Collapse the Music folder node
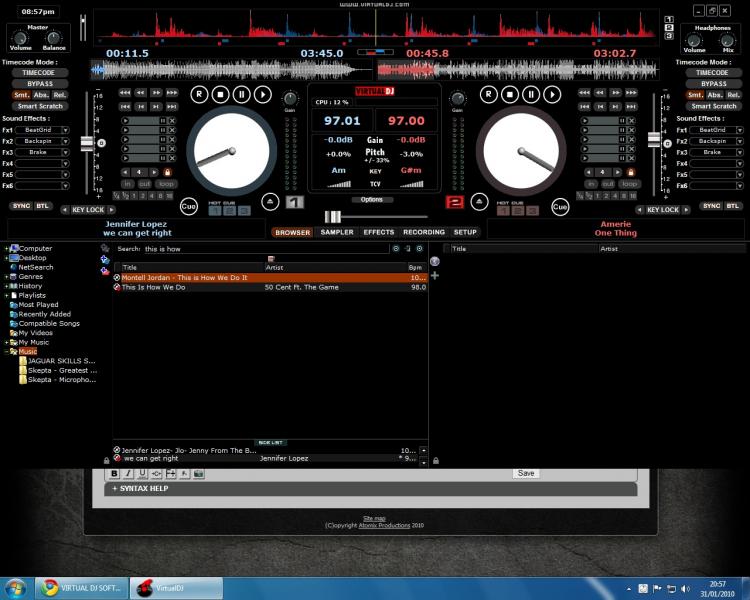This screenshot has width=750, height=600. coord(6,352)
